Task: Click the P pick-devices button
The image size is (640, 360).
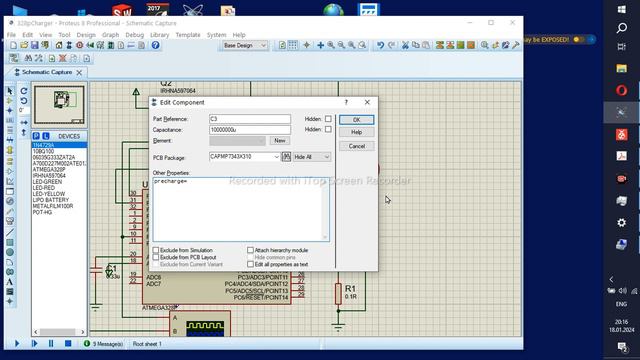Action: click(x=36, y=136)
